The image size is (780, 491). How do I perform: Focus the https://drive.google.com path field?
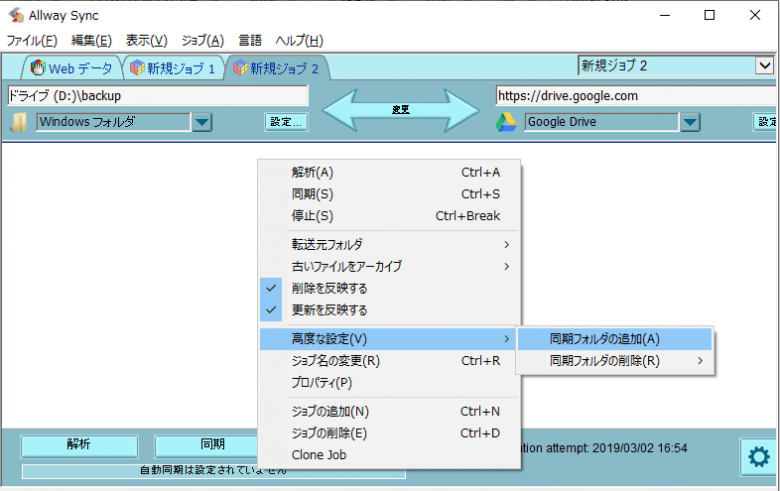636,96
